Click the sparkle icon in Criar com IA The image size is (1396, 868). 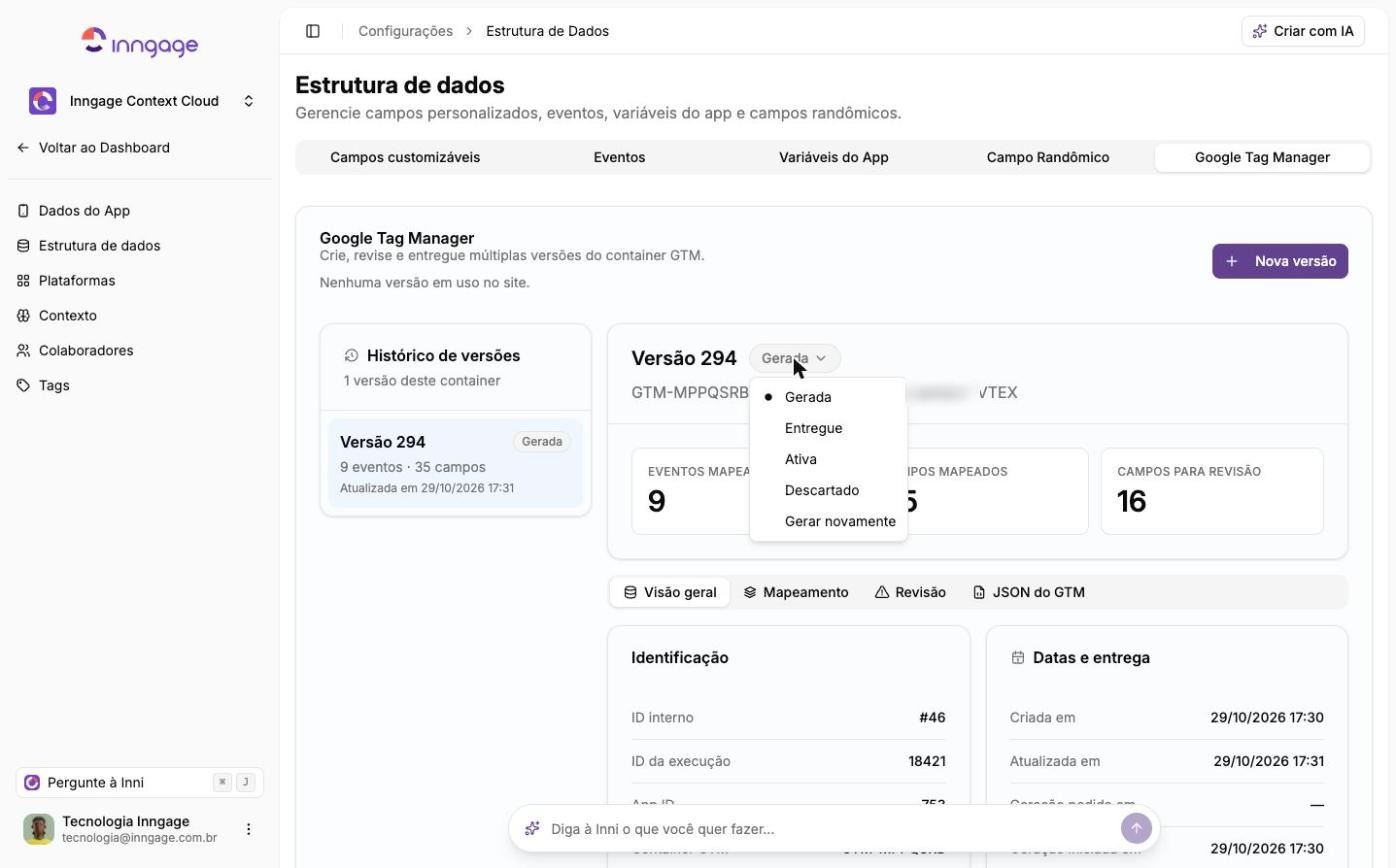(1260, 31)
